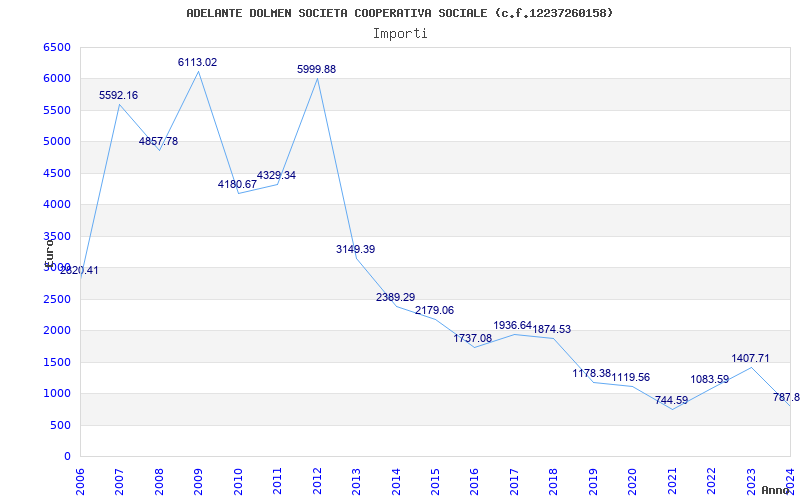The width and height of the screenshot is (800, 500).
Task: Click the 5500 y-axis tick label
Action: 57,111
